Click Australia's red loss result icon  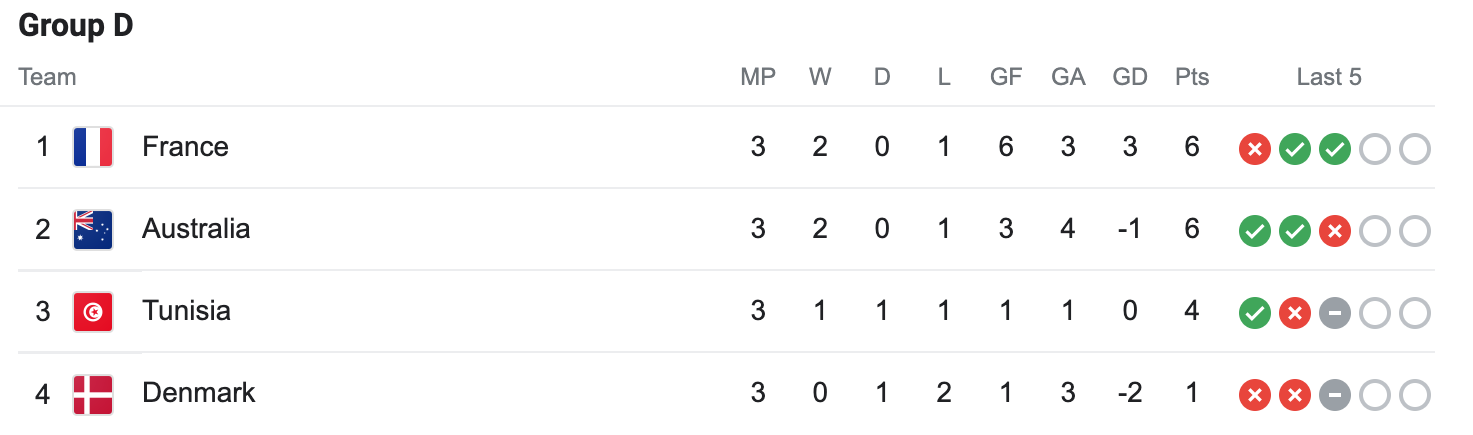(x=1334, y=232)
